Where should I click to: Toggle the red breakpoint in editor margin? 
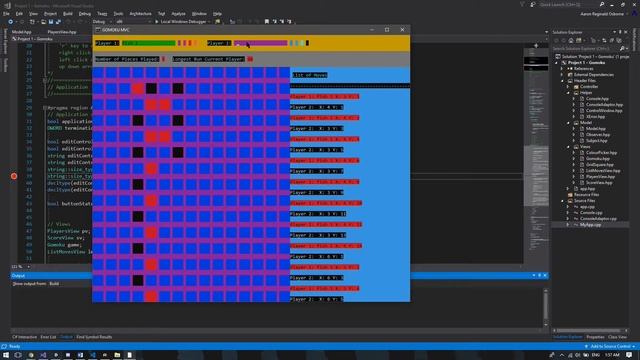(14, 176)
